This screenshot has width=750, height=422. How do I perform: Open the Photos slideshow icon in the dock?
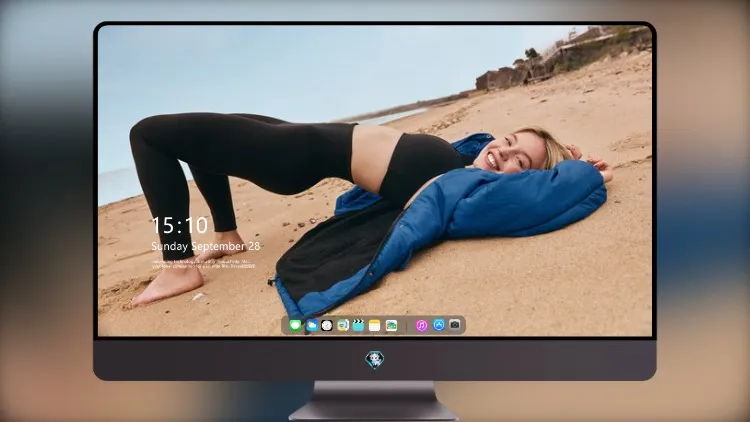[x=391, y=326]
